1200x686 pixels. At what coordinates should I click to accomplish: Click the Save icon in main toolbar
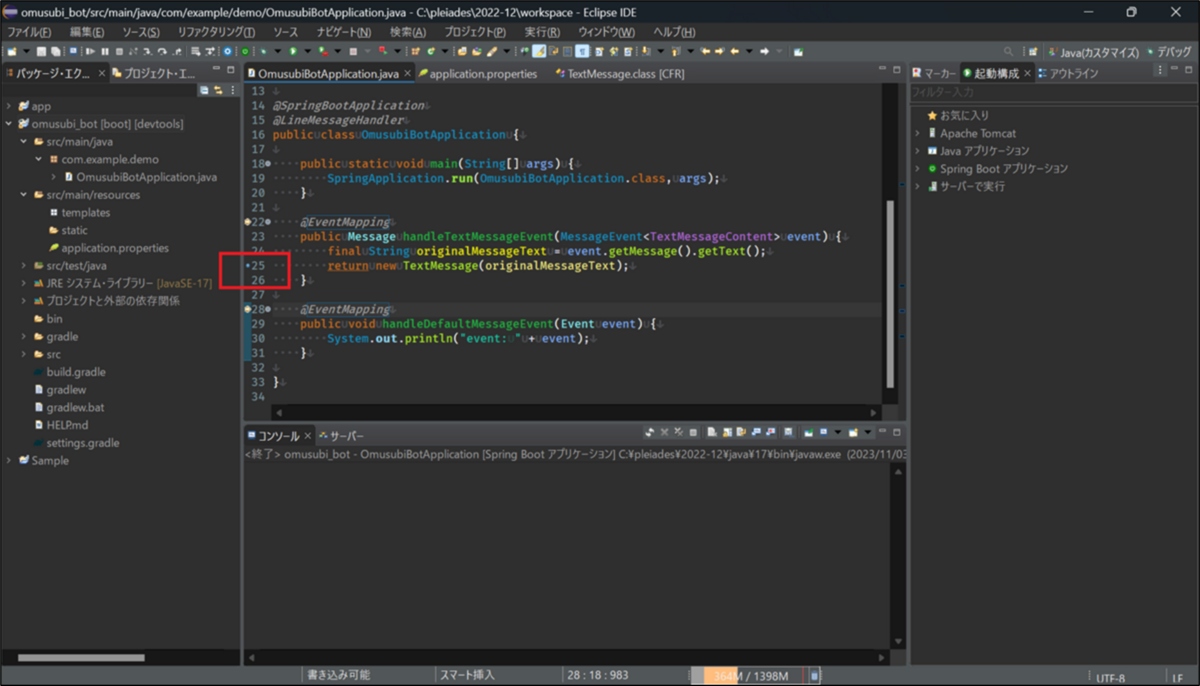42,51
